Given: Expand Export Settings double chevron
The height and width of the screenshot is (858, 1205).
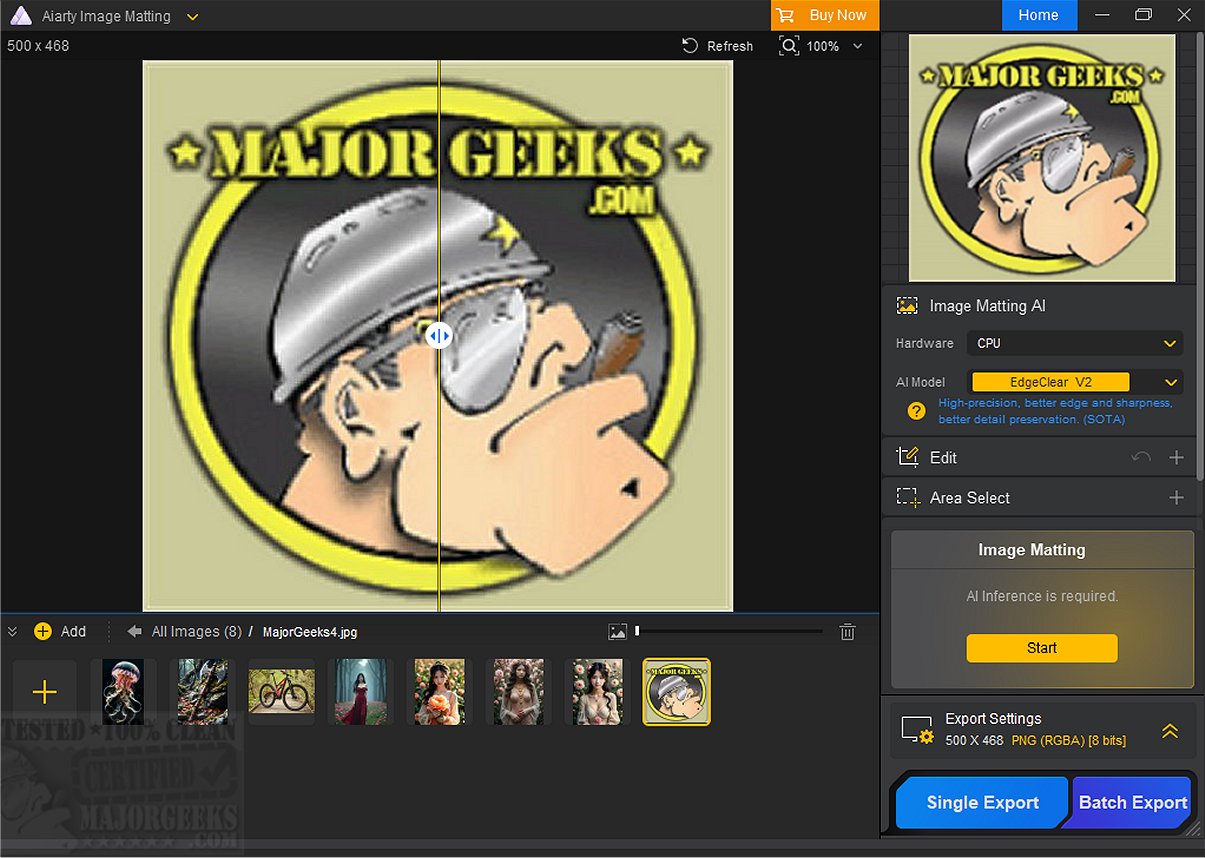Looking at the screenshot, I should click(1170, 731).
